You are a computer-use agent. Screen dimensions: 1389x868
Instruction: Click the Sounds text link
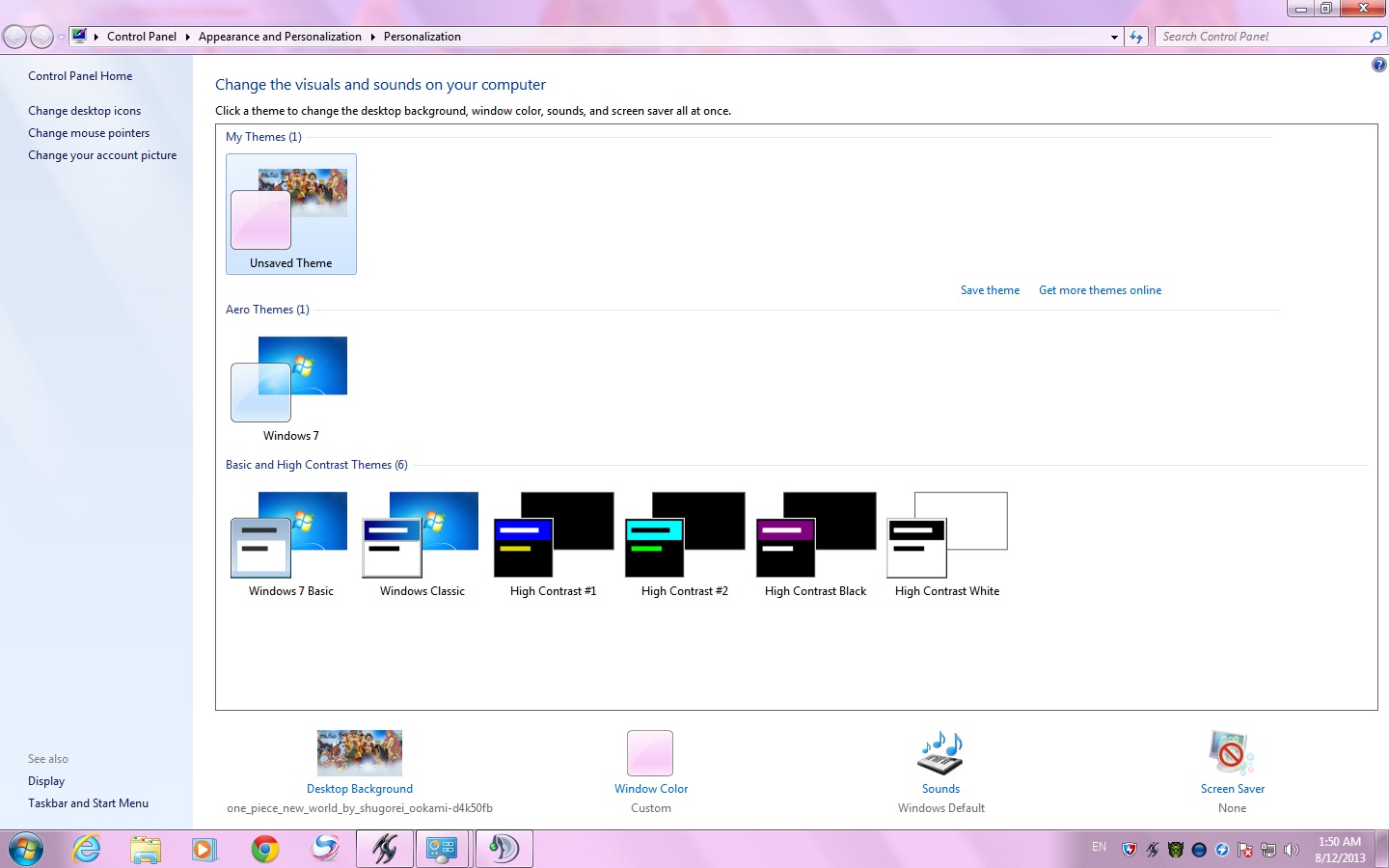941,789
